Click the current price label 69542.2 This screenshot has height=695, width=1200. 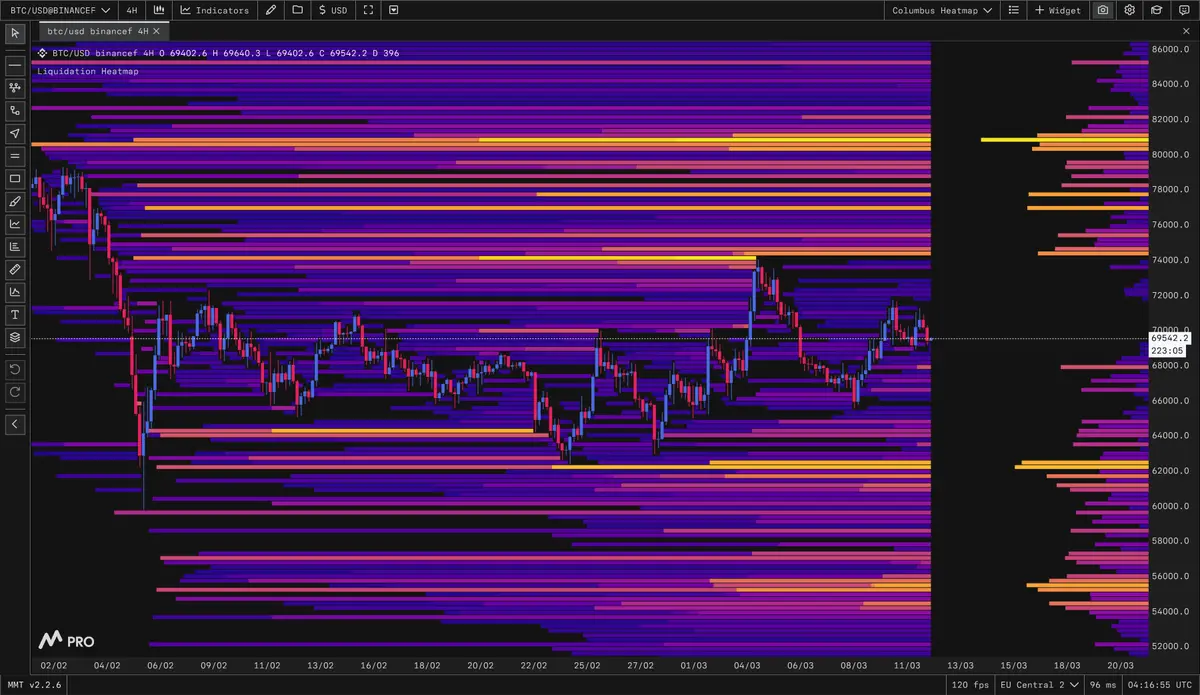(1169, 339)
